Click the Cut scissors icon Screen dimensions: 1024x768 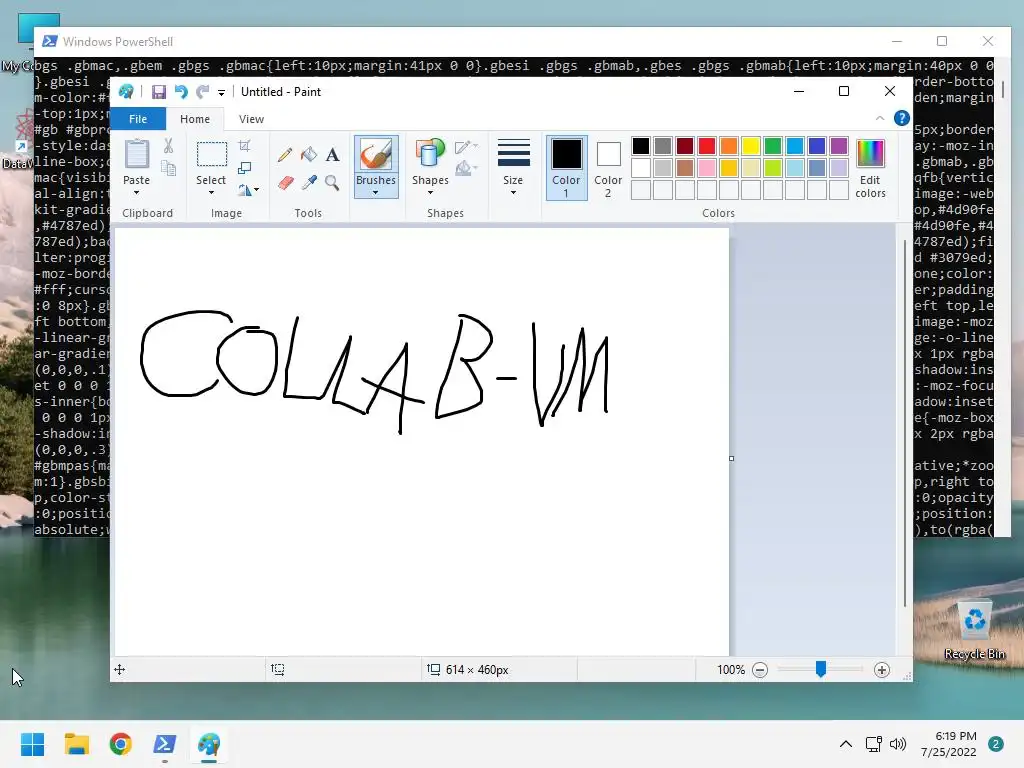coord(168,146)
